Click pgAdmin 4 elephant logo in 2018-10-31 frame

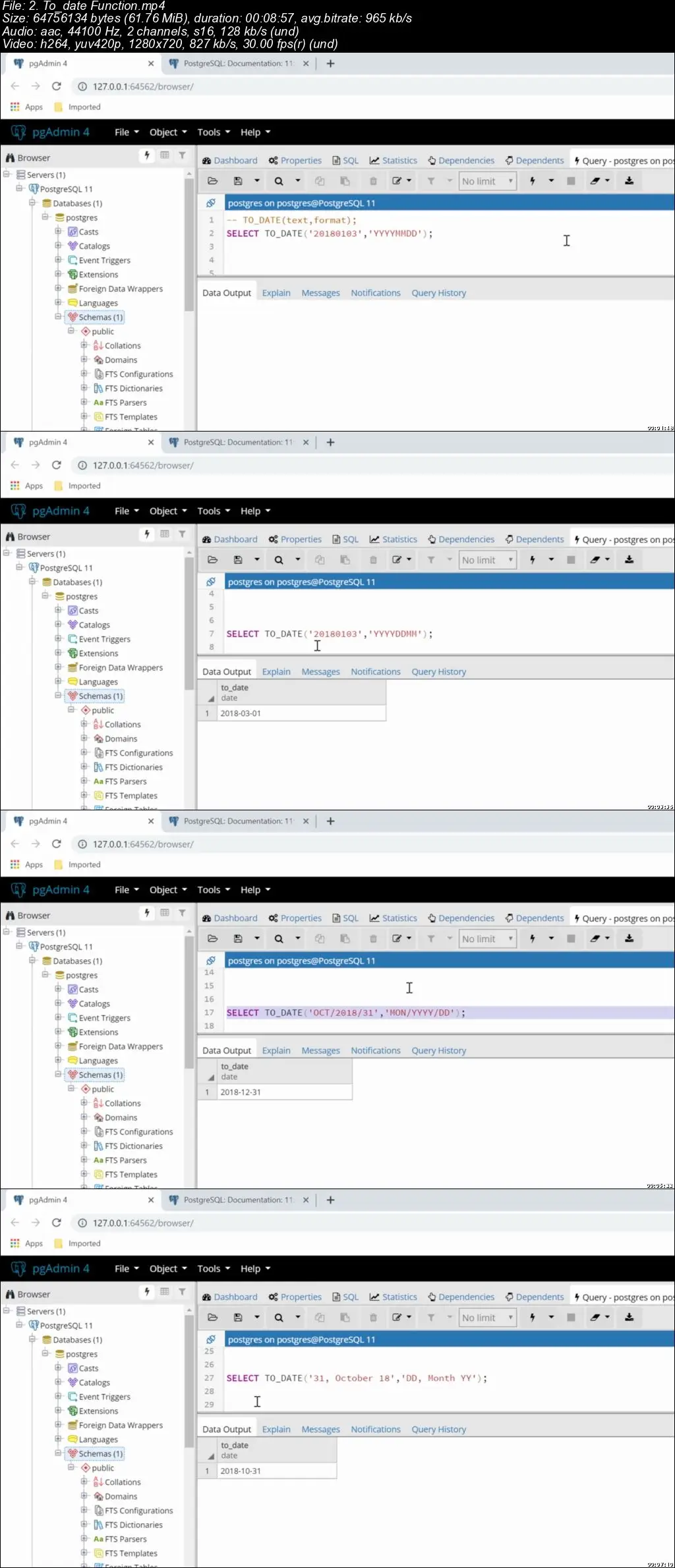pos(19,1269)
